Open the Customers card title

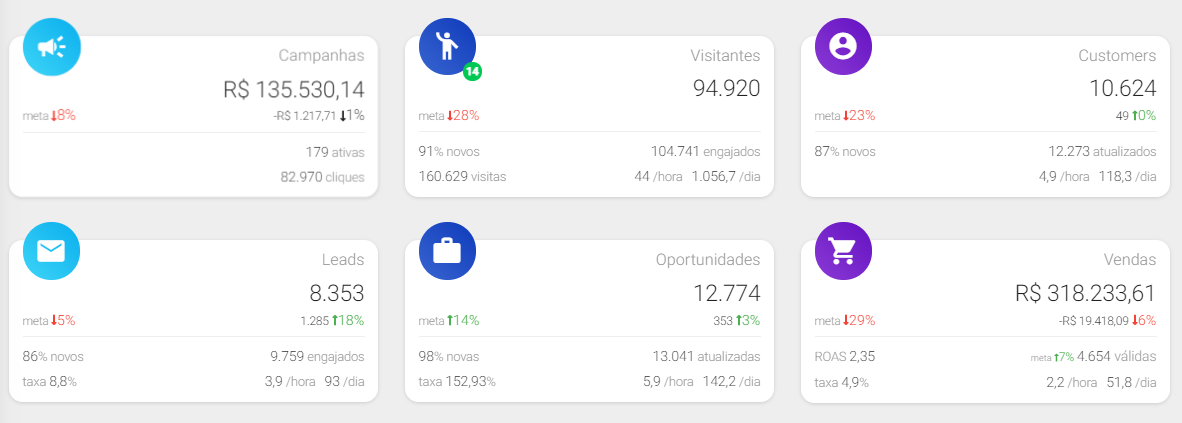point(1117,56)
